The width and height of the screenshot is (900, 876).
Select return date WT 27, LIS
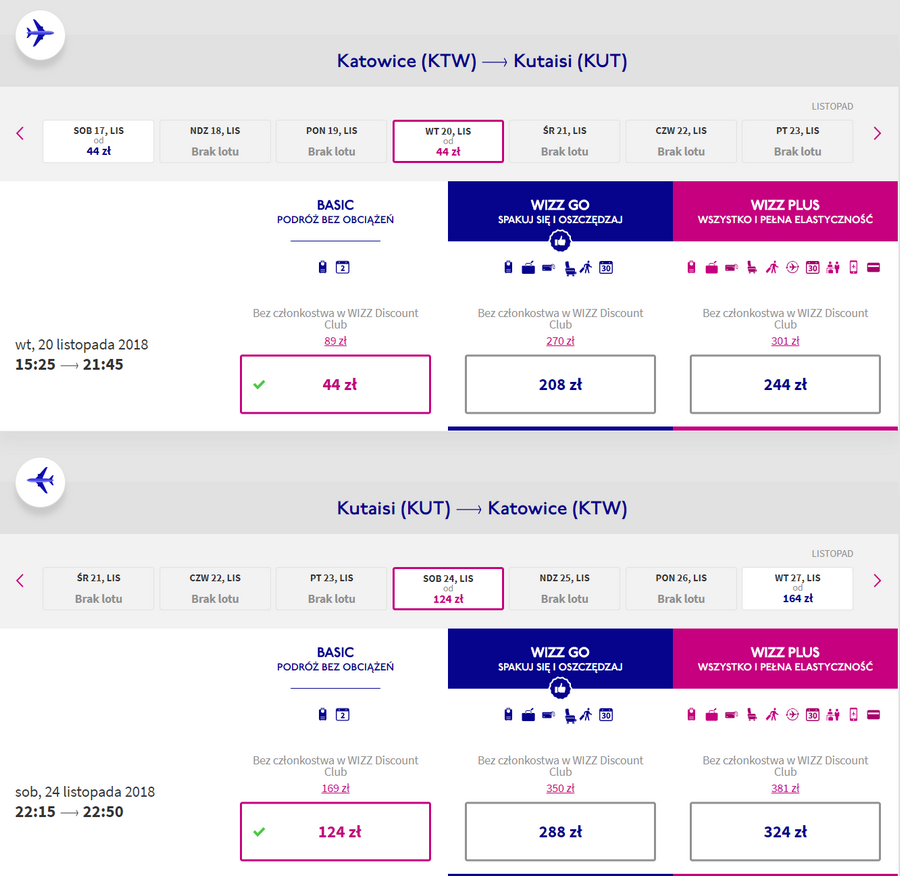(x=797, y=588)
